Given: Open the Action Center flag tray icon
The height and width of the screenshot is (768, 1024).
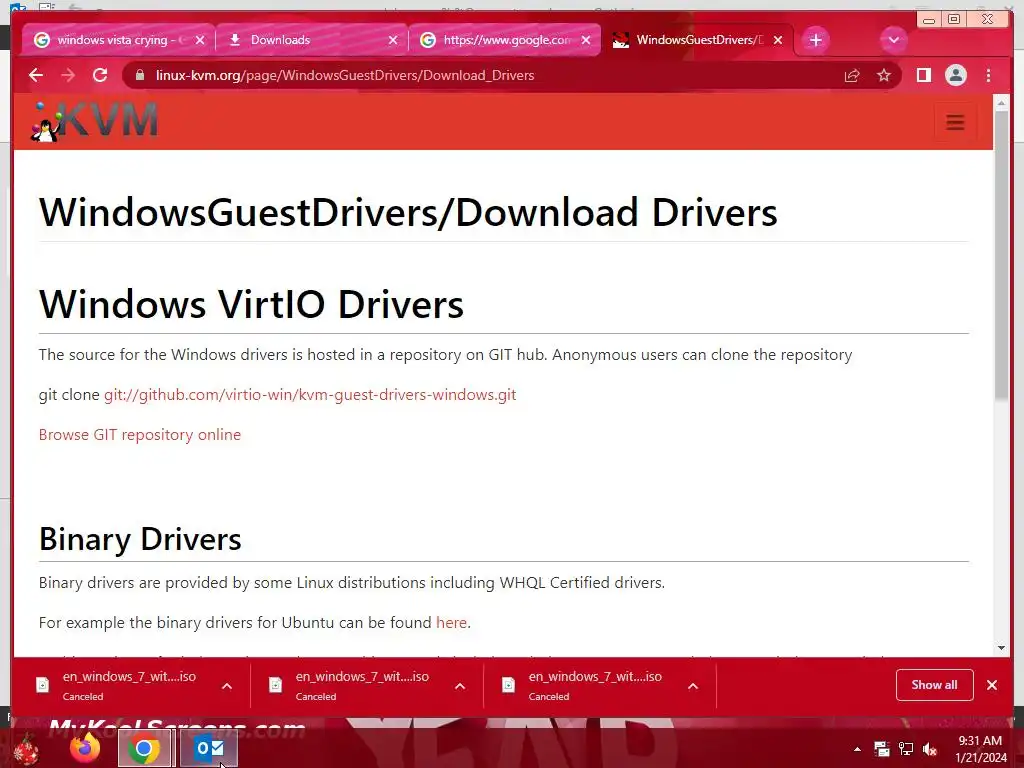Looking at the screenshot, I should point(882,749).
